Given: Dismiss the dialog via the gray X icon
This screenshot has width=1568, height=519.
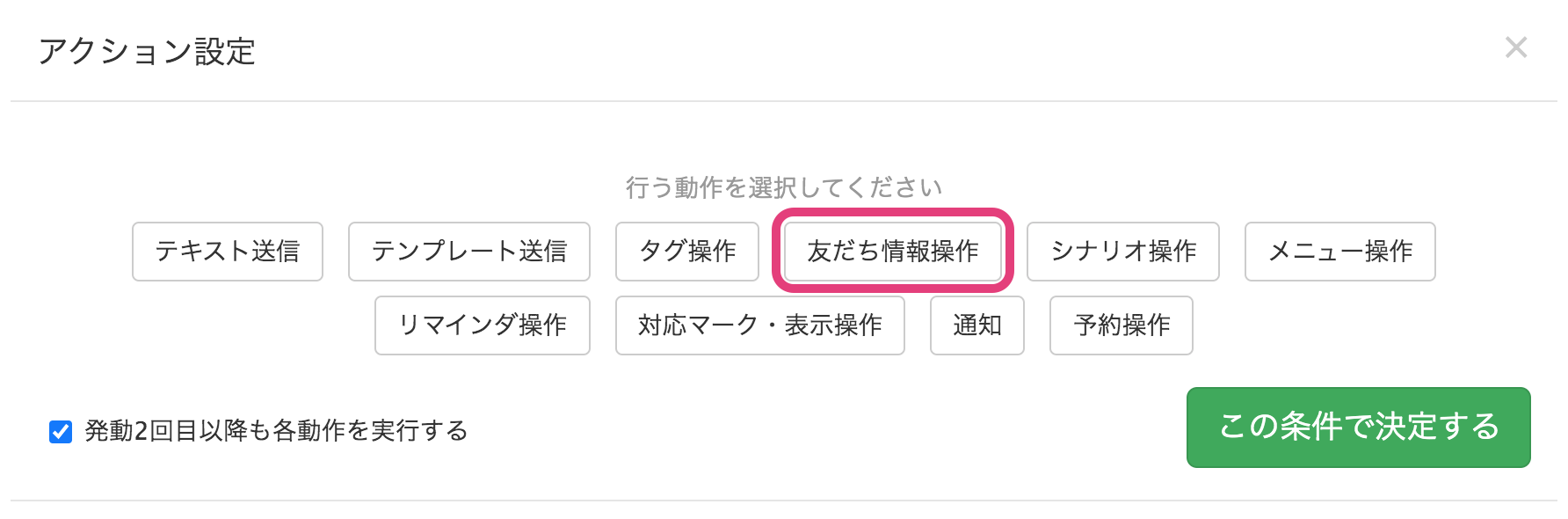Looking at the screenshot, I should [1515, 48].
